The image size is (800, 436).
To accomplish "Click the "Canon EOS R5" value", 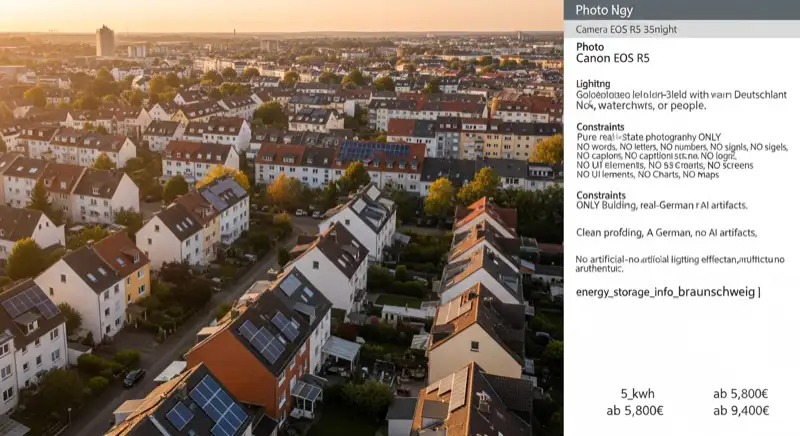I will point(612,58).
